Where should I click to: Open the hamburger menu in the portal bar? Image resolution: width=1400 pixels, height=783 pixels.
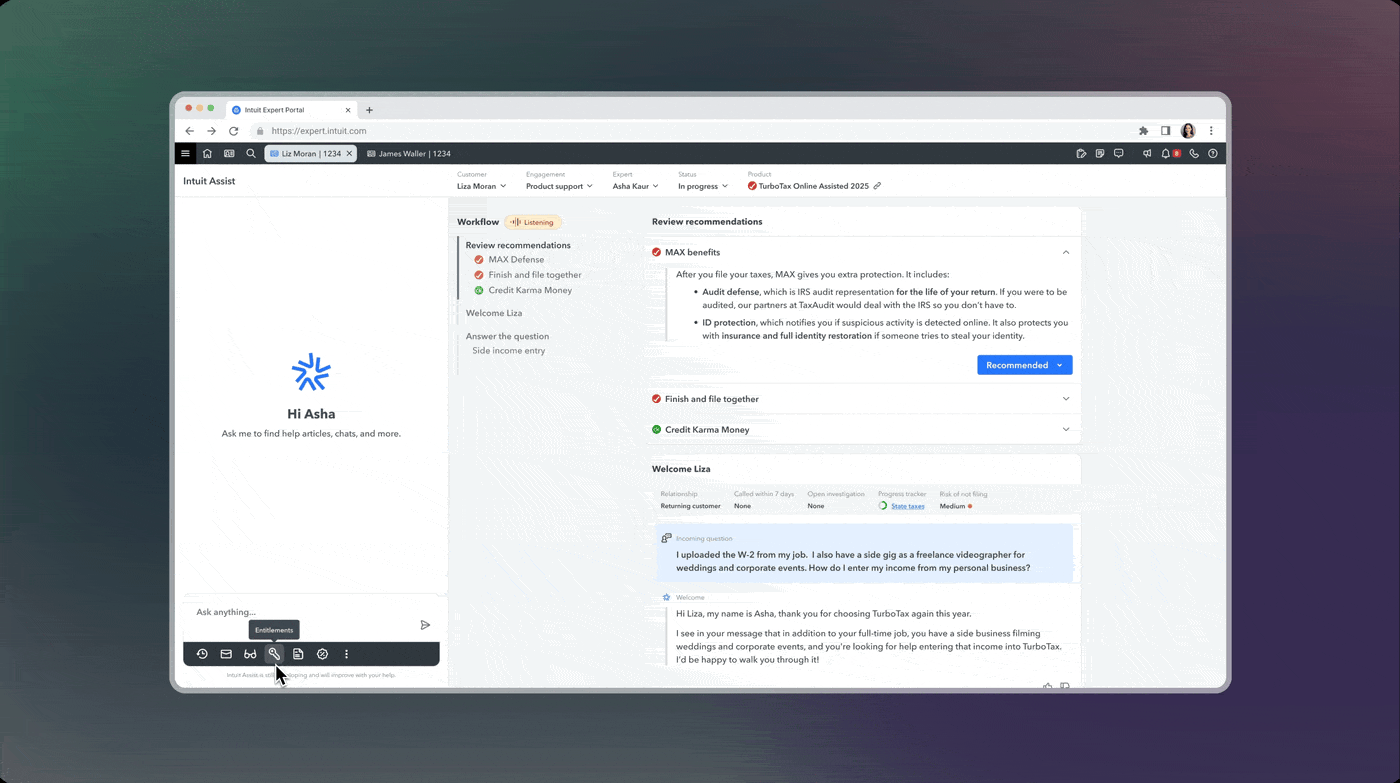point(185,154)
